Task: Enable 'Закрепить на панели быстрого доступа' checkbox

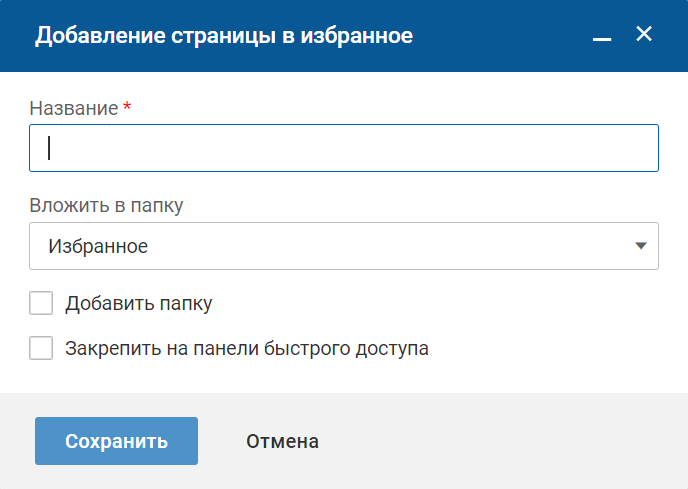Action: tap(41, 348)
